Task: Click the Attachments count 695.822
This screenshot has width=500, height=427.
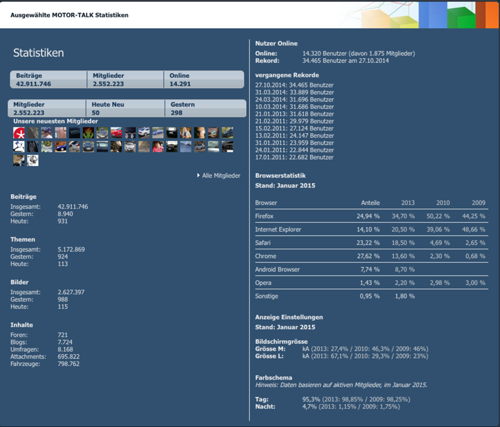Action: point(68,357)
